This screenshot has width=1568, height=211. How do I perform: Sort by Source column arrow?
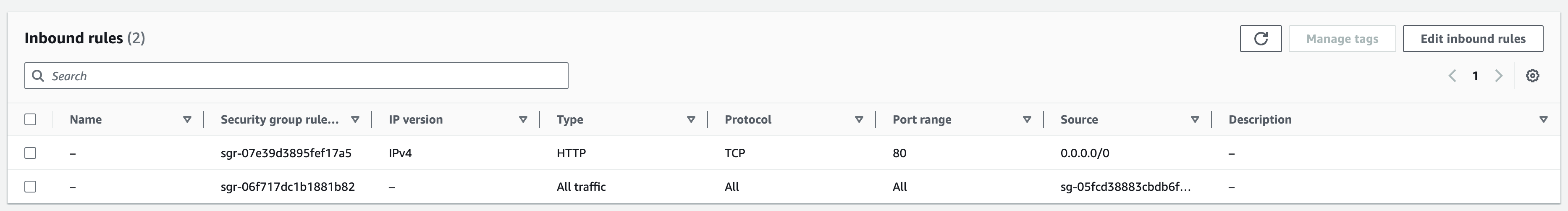click(1195, 119)
